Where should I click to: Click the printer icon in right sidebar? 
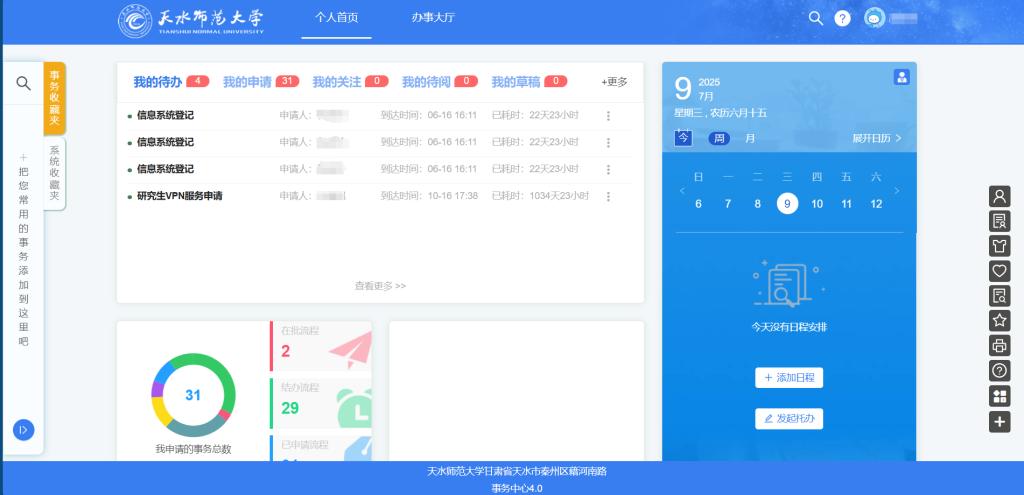(999, 346)
